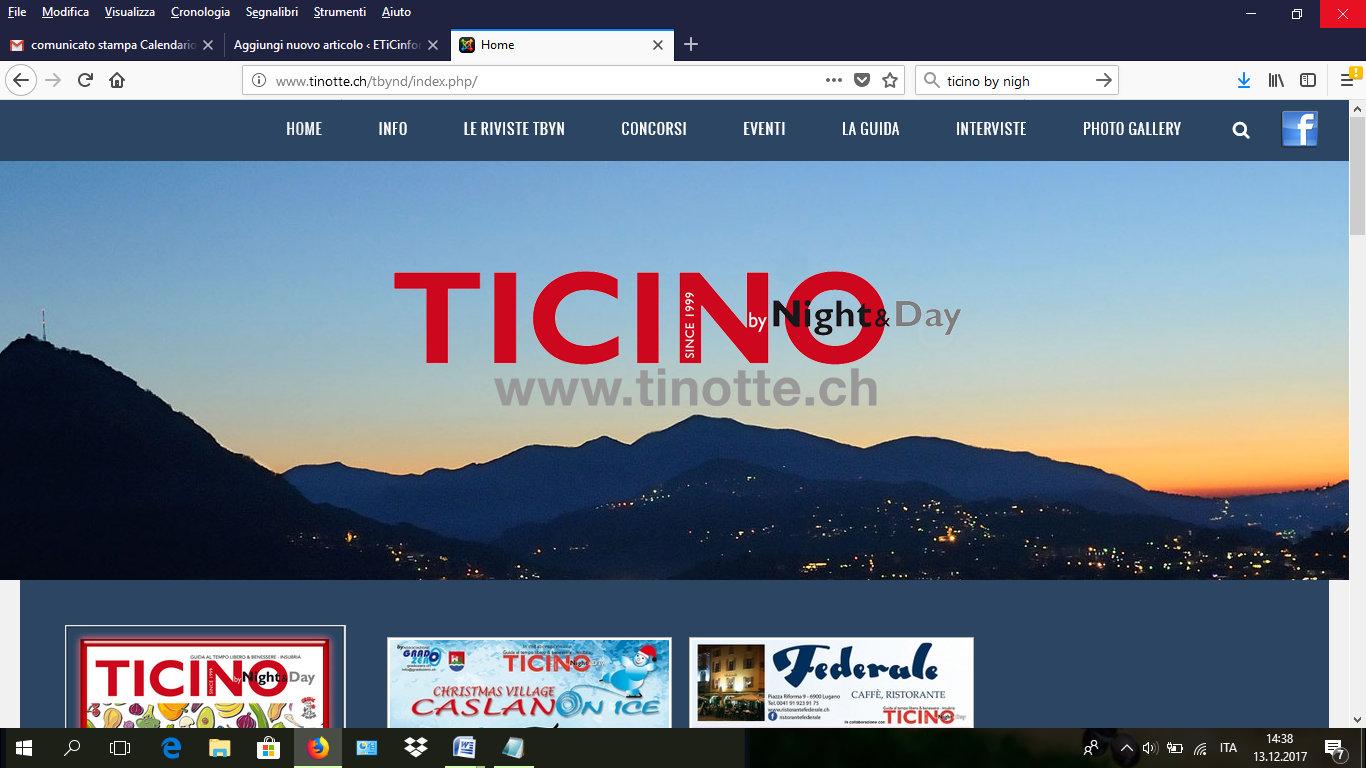Show hidden system tray icons
The image size is (1366, 768).
1126,748
